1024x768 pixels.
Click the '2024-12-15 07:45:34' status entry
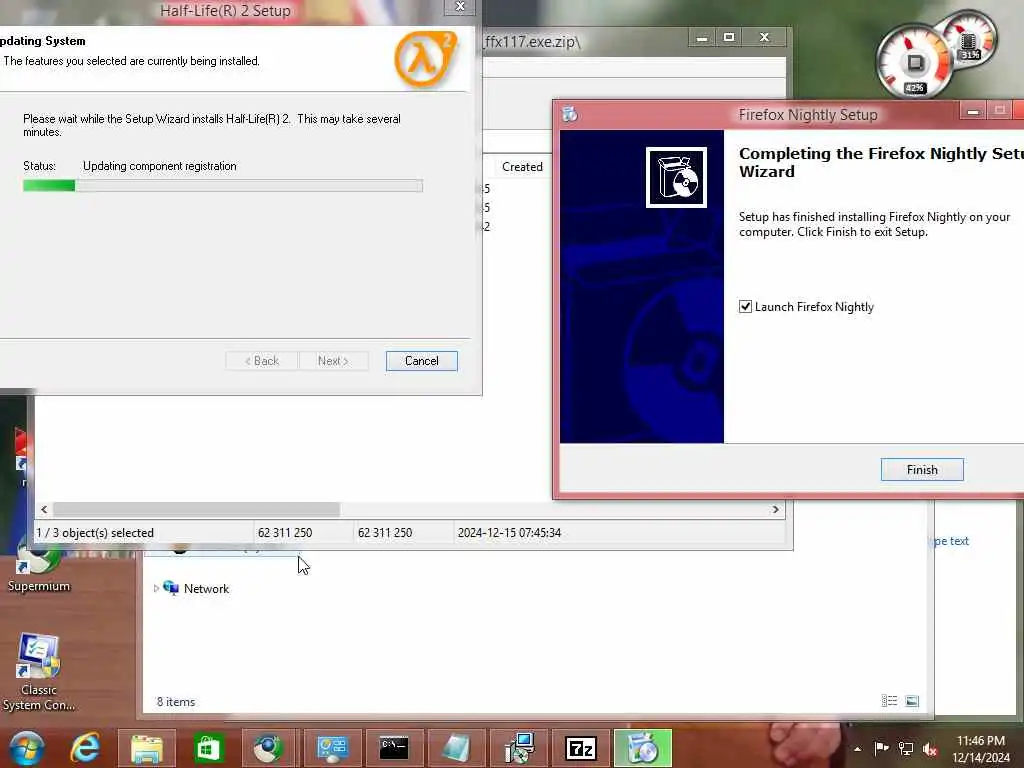[x=509, y=533]
